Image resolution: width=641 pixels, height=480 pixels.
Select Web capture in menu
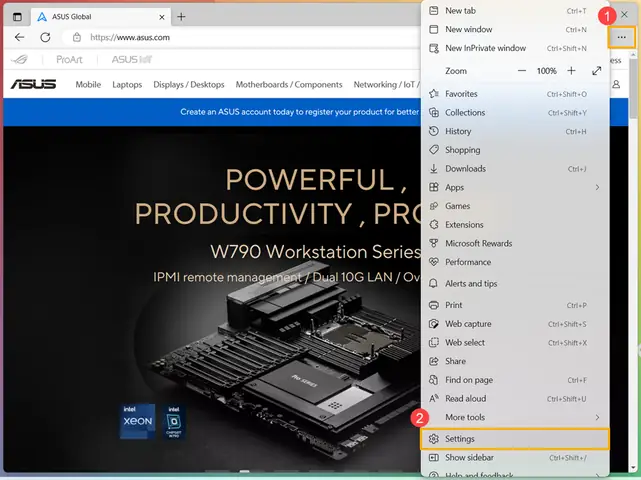[x=515, y=324]
